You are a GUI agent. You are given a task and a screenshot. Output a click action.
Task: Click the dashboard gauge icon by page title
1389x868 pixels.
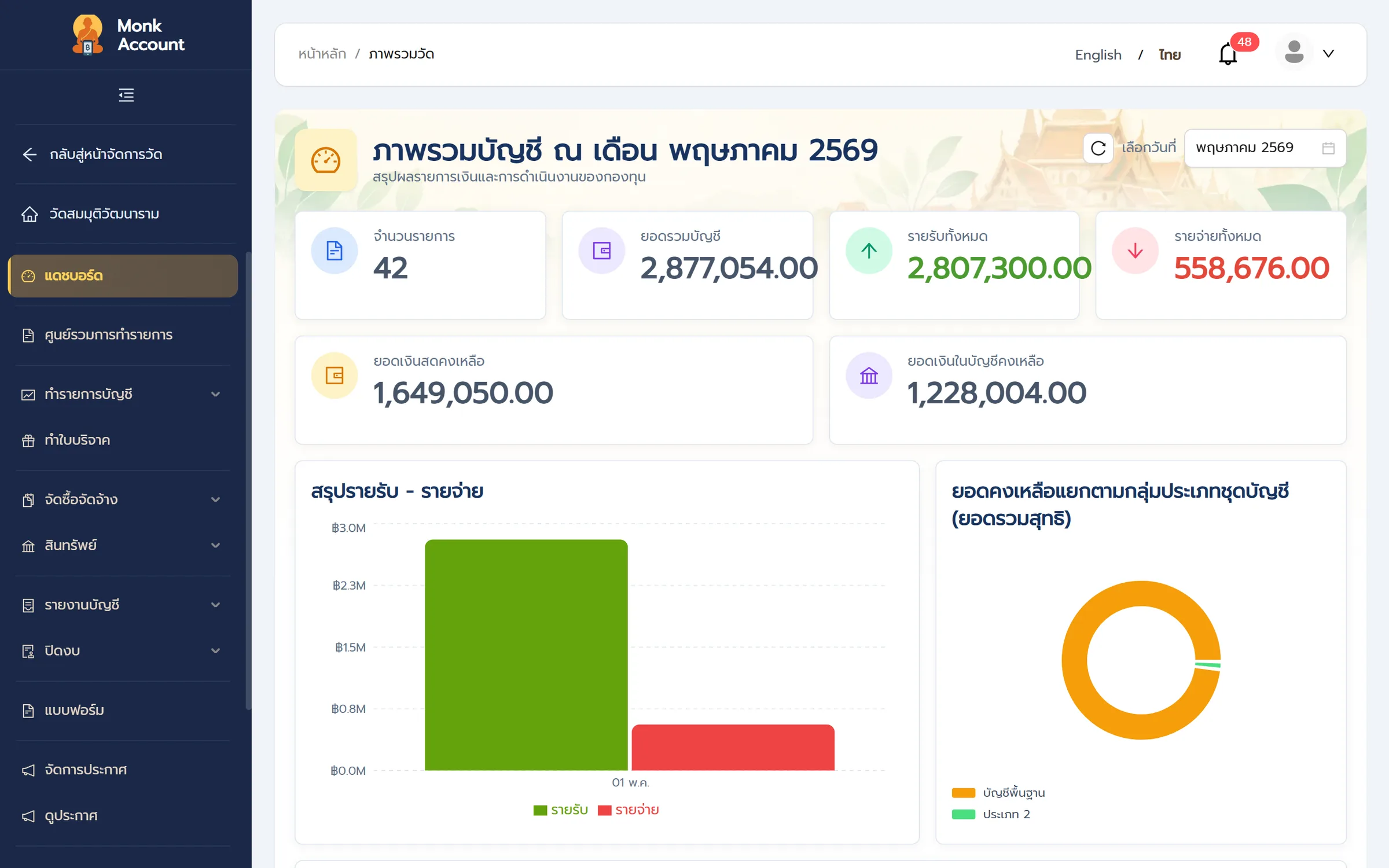(326, 160)
